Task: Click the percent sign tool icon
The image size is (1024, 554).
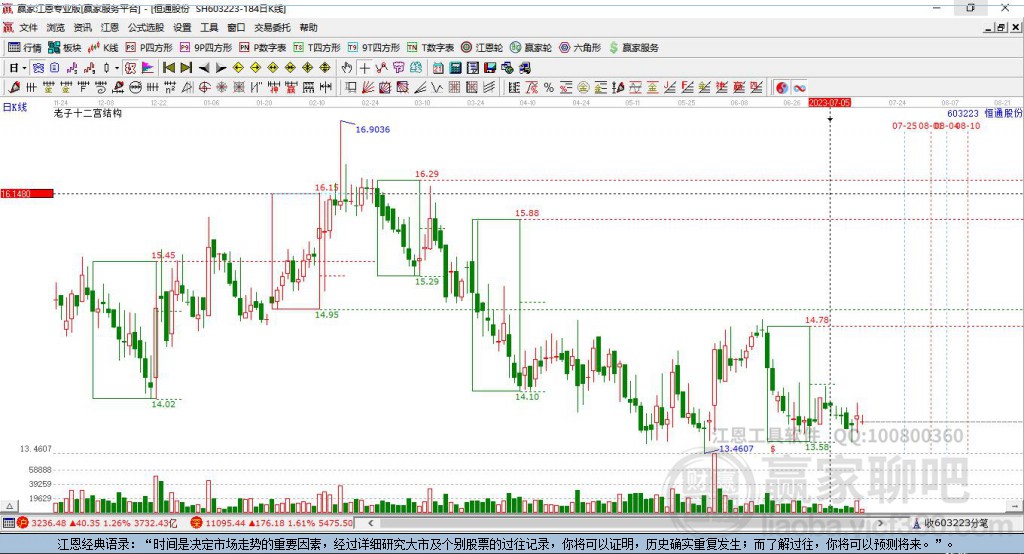Action: (549, 88)
